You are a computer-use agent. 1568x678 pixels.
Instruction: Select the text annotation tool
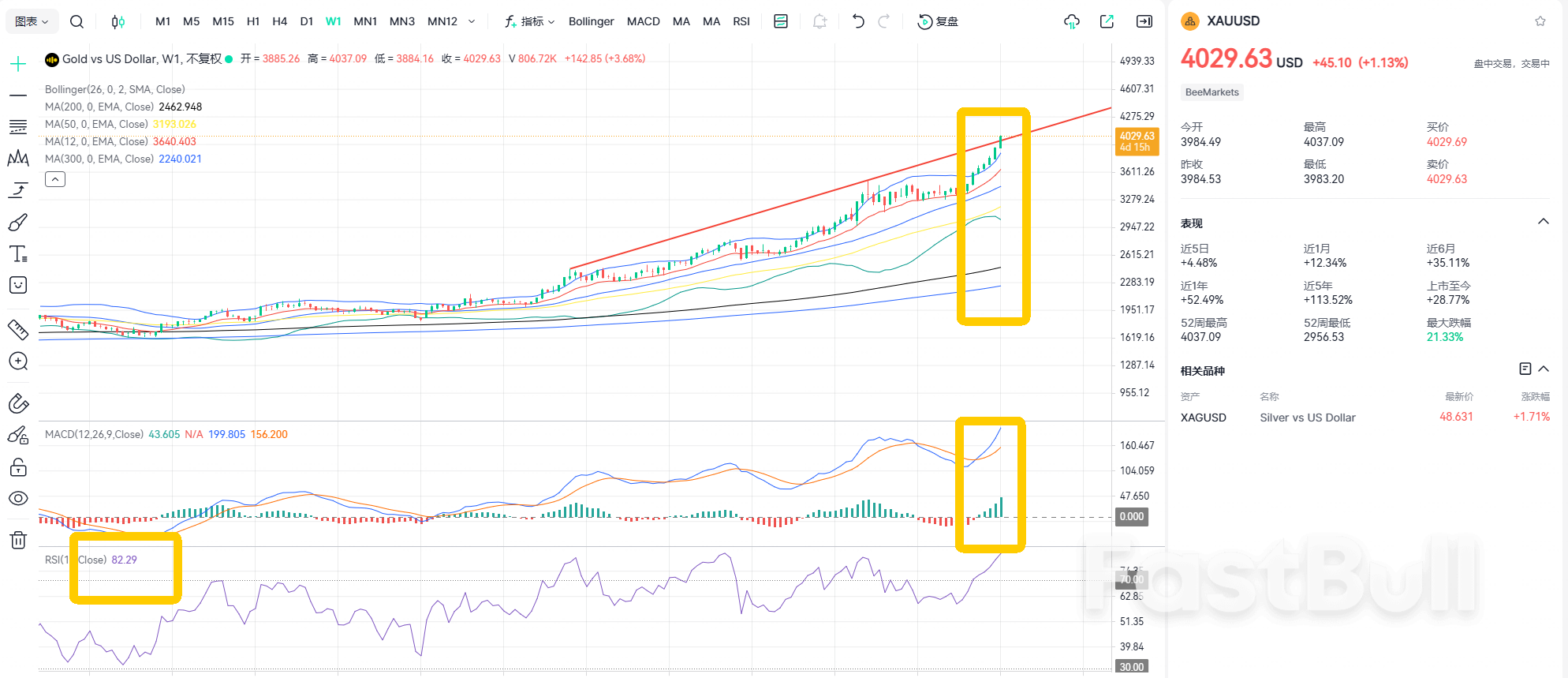click(18, 254)
